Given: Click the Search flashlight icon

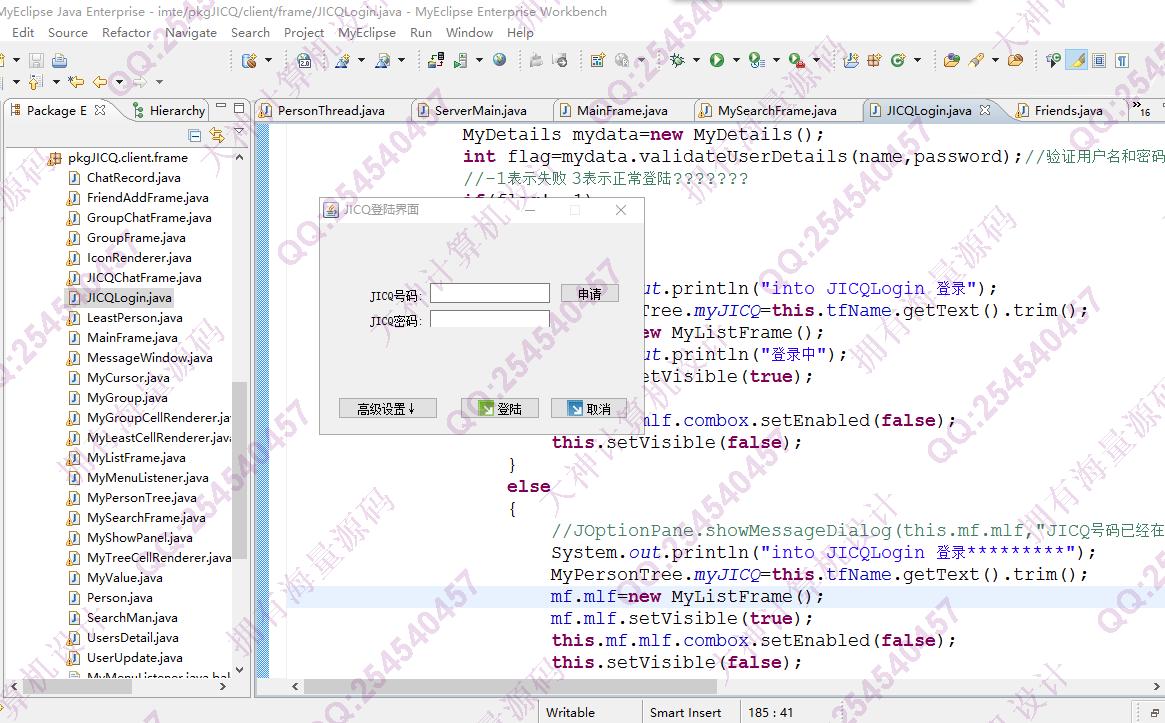Looking at the screenshot, I should (x=976, y=60).
